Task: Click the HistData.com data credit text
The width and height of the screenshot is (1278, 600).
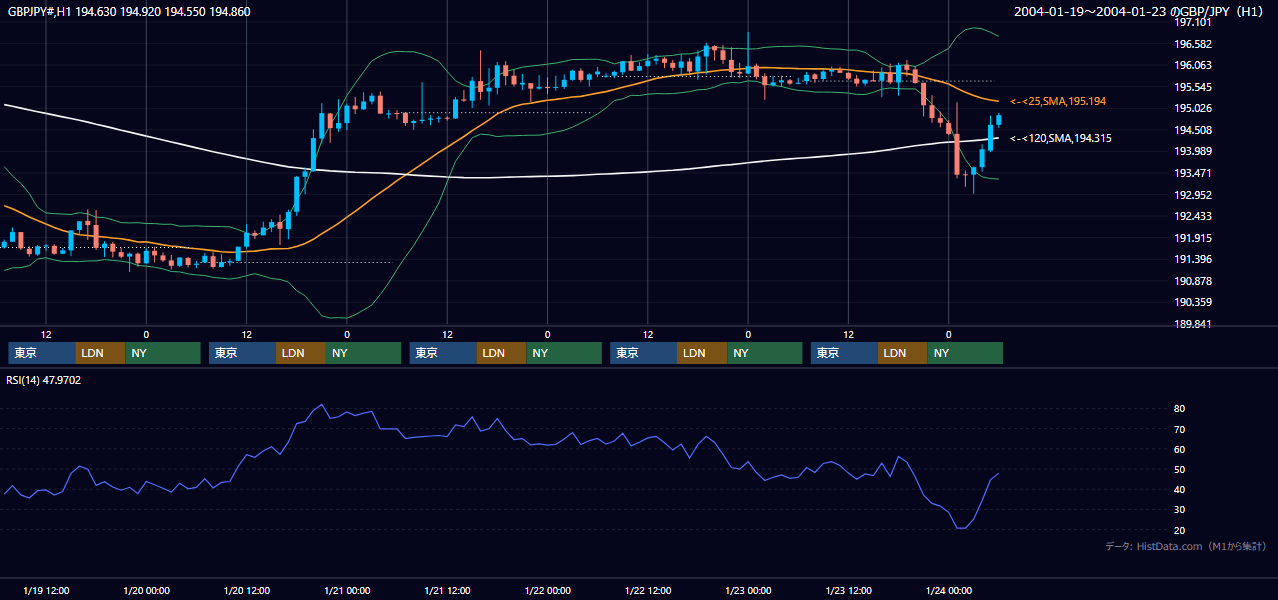Action: 1186,547
